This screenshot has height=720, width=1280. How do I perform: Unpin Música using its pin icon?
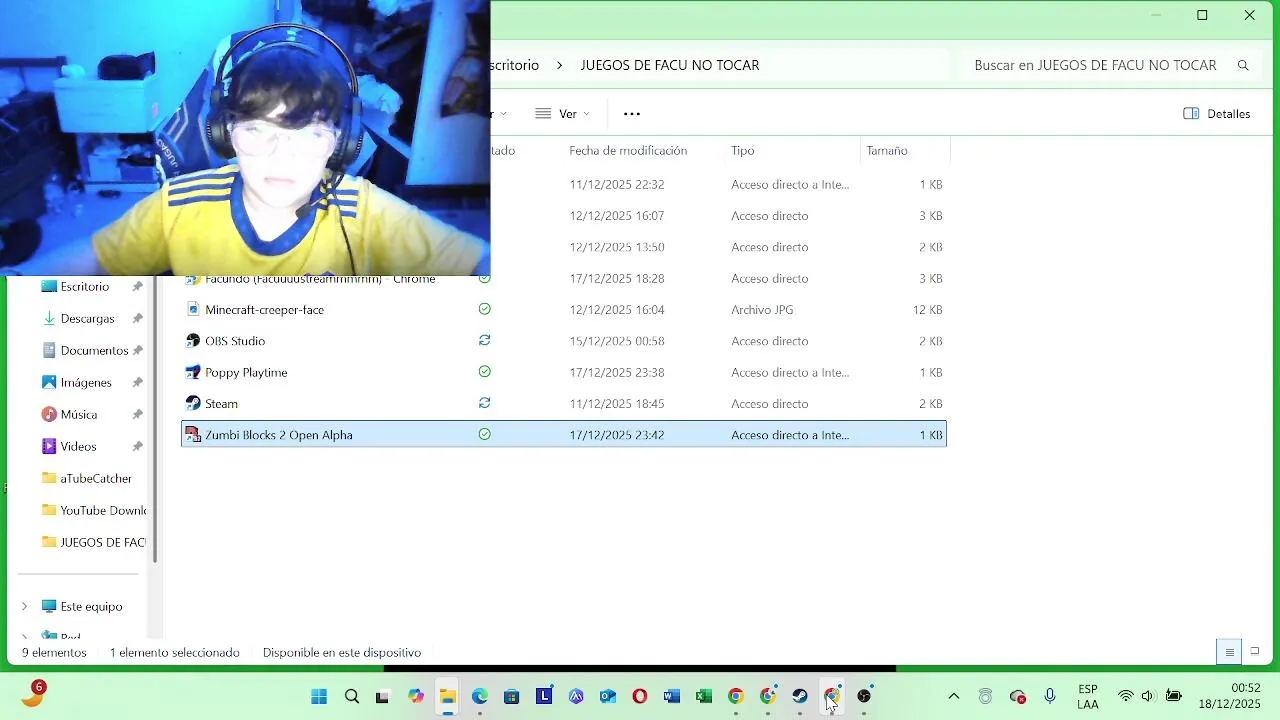point(138,415)
